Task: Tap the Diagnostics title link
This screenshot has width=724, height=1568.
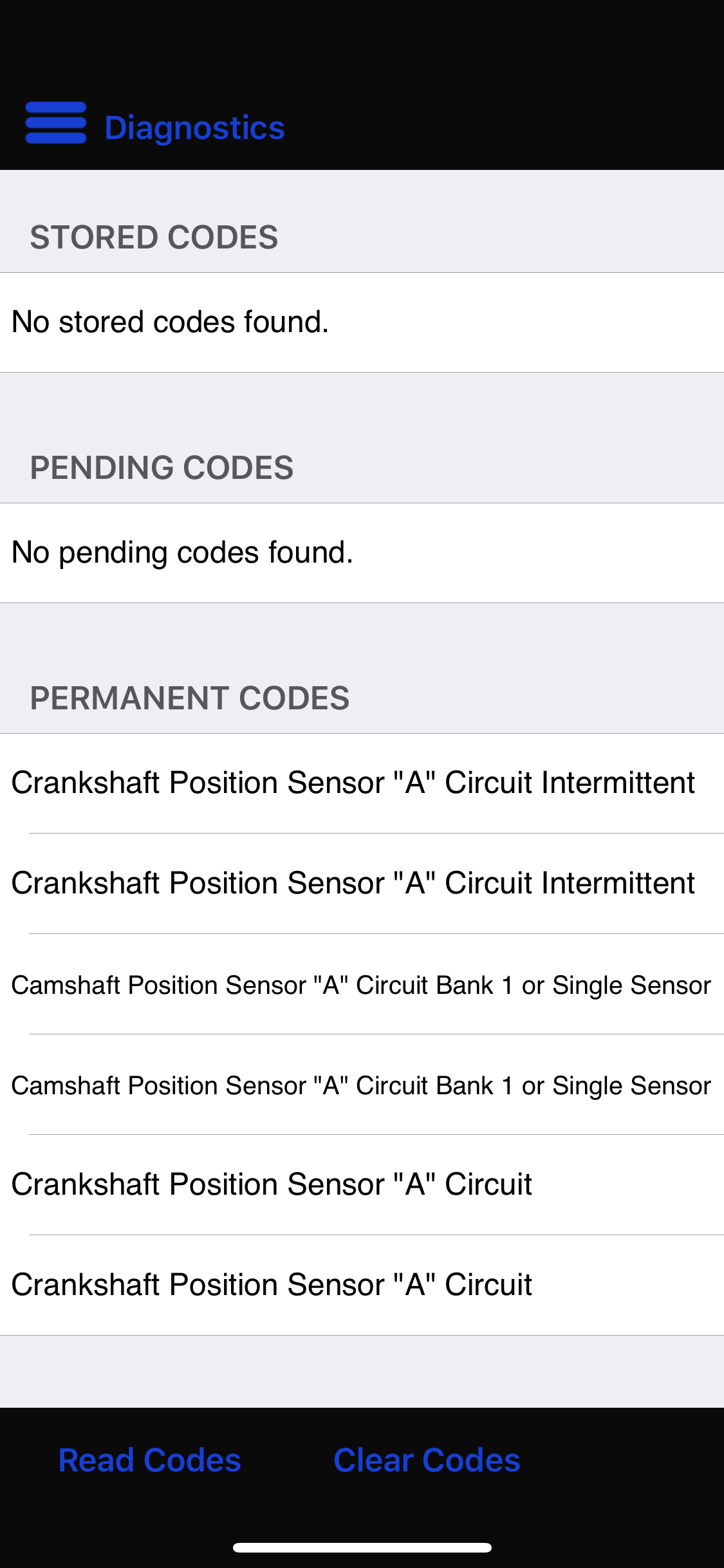Action: coord(194,127)
